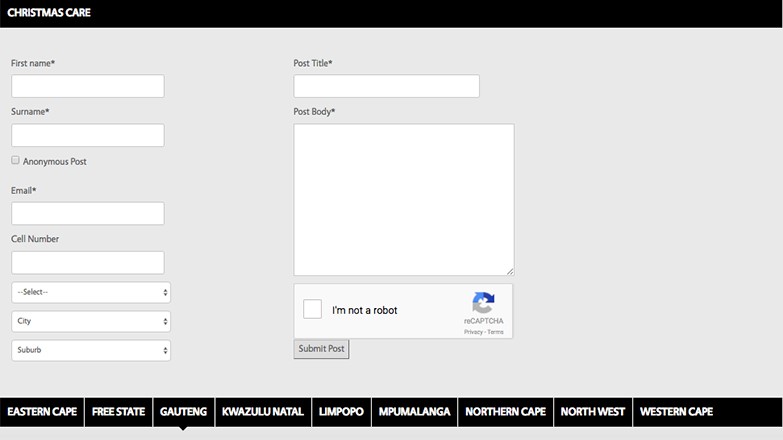Click the reCAPTCHA logo icon
Screen dimensions: 783x440
coord(484,303)
